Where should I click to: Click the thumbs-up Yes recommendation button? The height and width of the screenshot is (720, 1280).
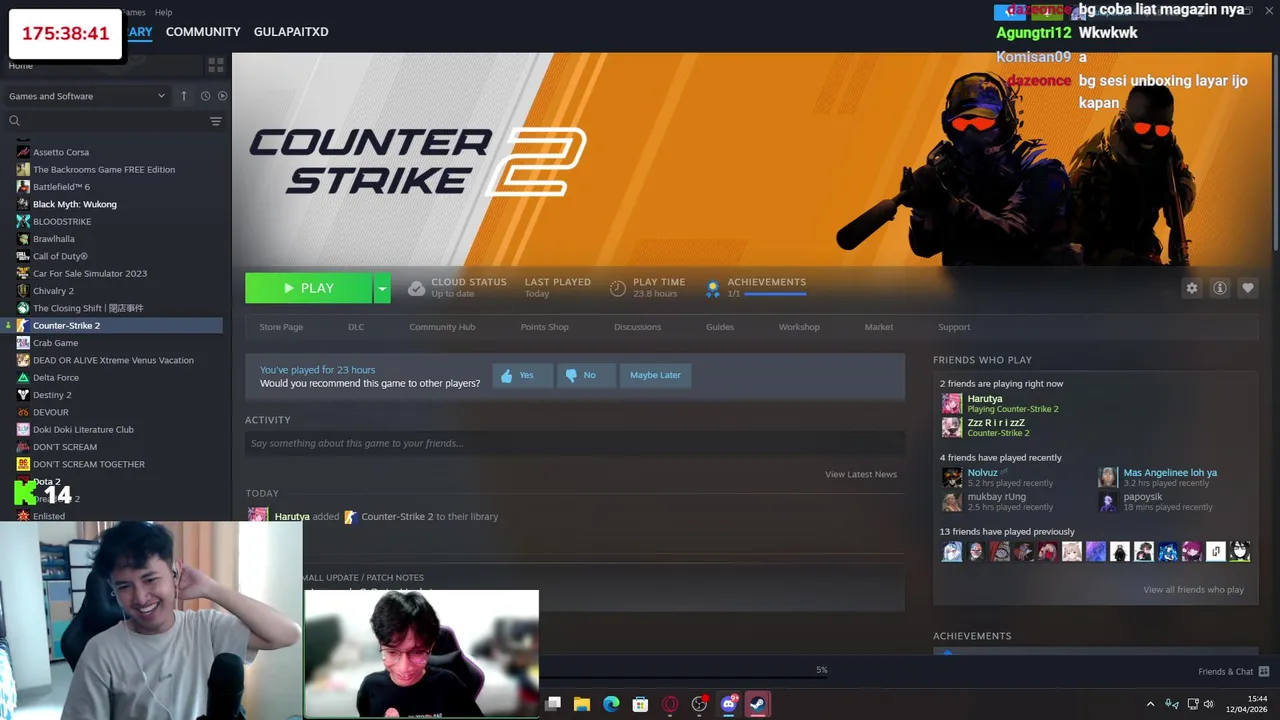[521, 375]
